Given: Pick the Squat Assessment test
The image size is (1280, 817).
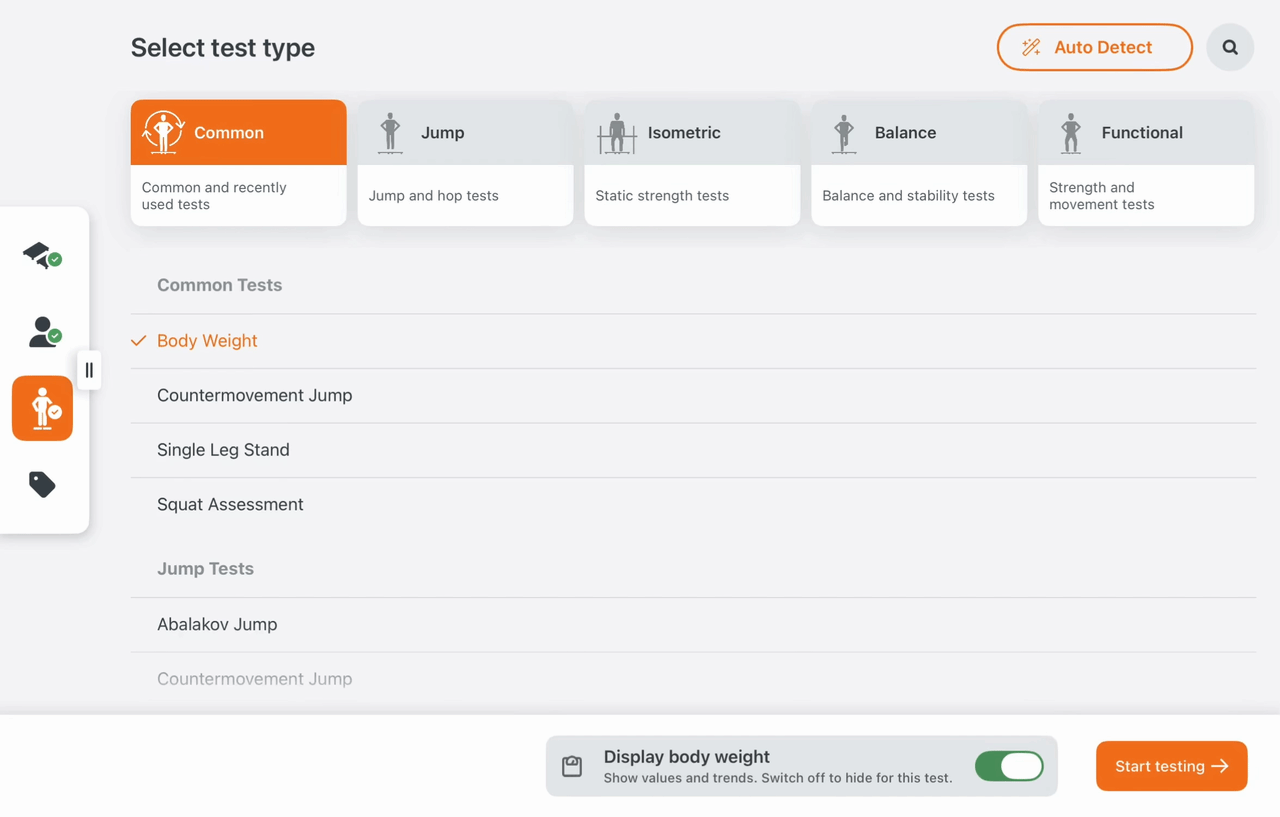Looking at the screenshot, I should pos(693,505).
